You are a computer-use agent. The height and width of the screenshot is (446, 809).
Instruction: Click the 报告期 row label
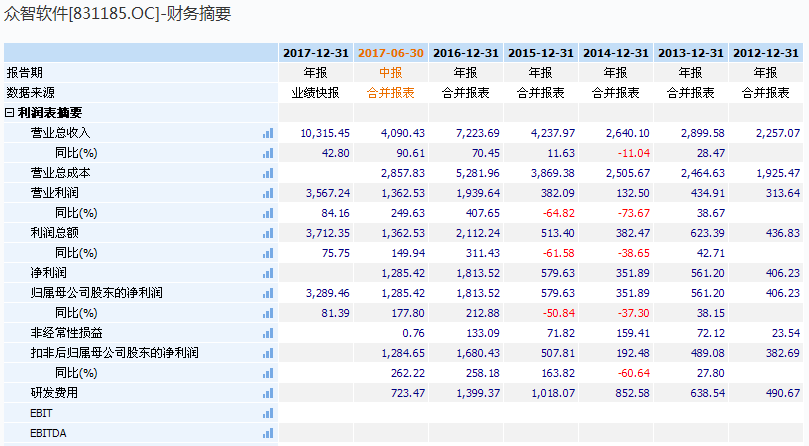(25, 73)
